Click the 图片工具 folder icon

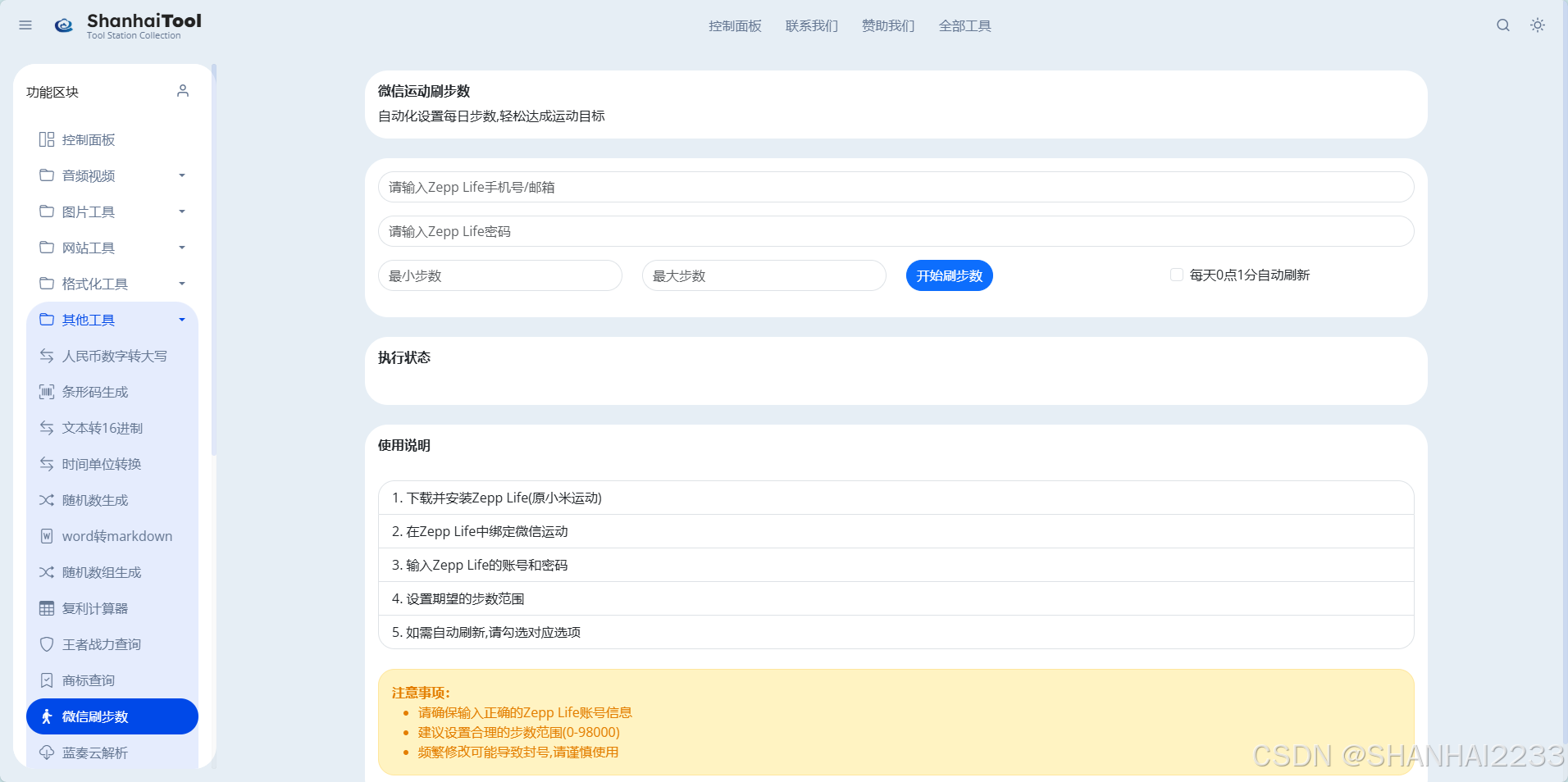coord(47,211)
